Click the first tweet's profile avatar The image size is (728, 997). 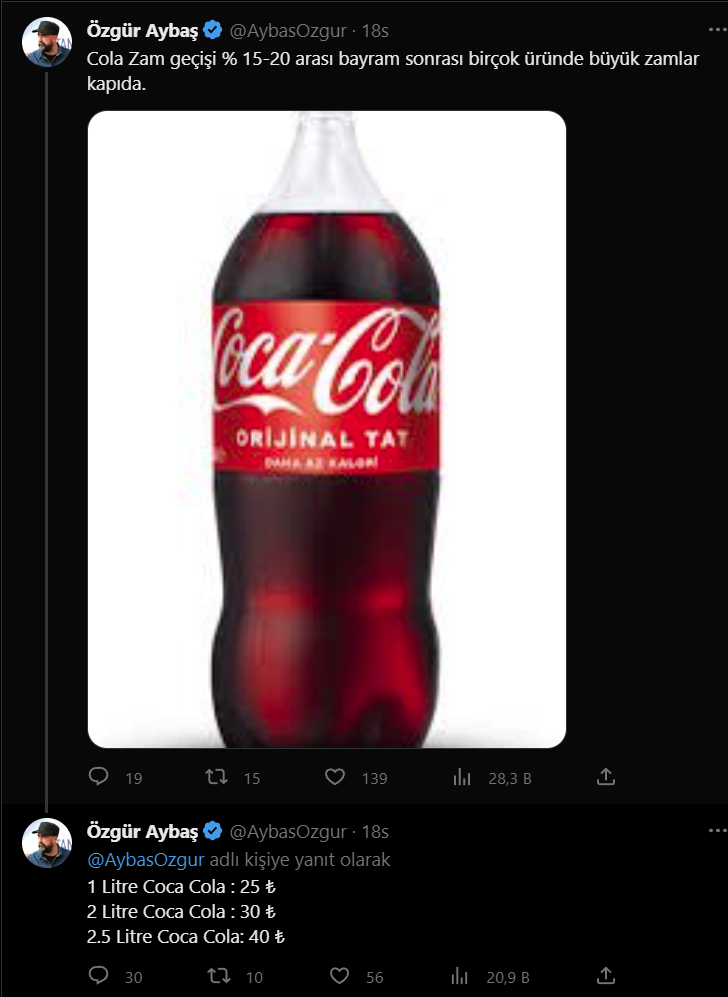click(47, 42)
